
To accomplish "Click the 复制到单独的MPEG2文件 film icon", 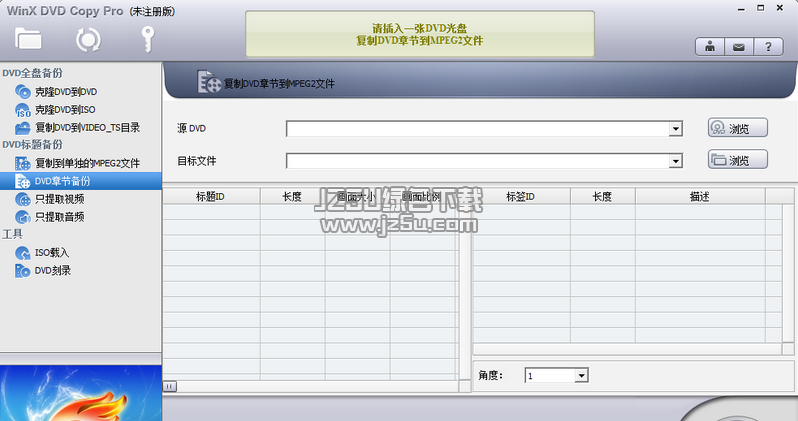I will click(22, 163).
